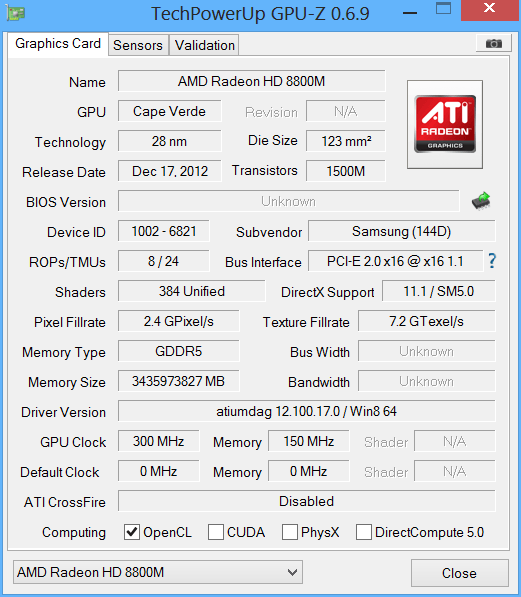Click the Device ID field 1002 - 6821

164,231
